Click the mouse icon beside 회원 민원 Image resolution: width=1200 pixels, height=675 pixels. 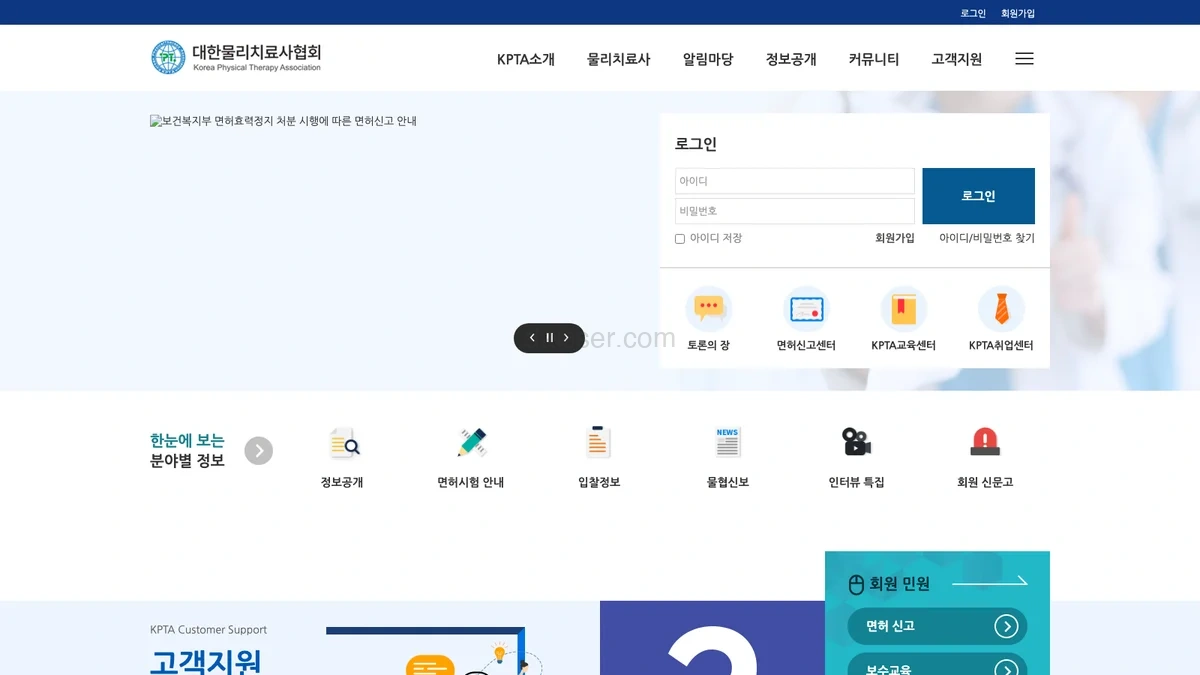click(856, 585)
